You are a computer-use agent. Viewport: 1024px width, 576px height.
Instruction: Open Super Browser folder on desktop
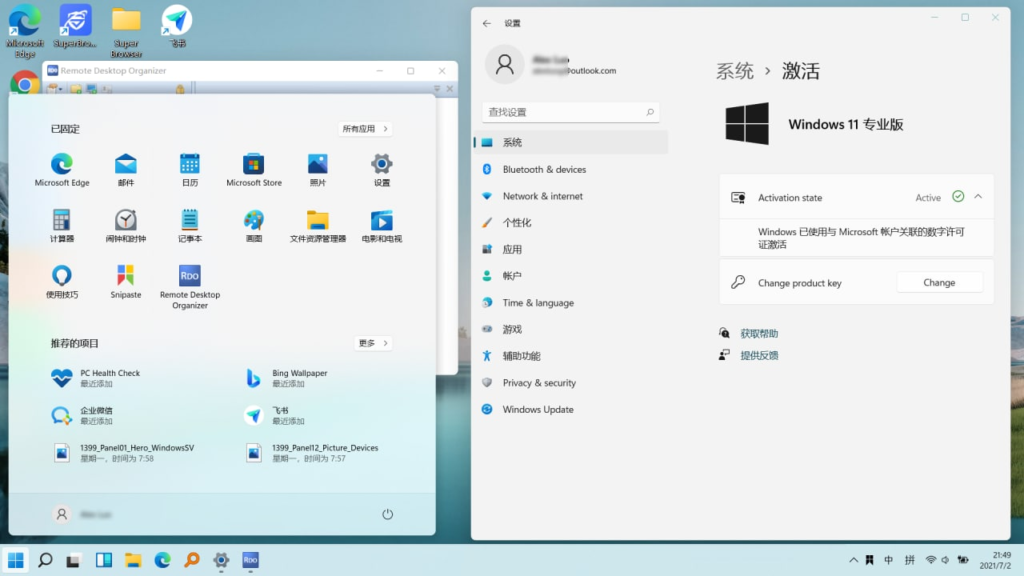[126, 31]
